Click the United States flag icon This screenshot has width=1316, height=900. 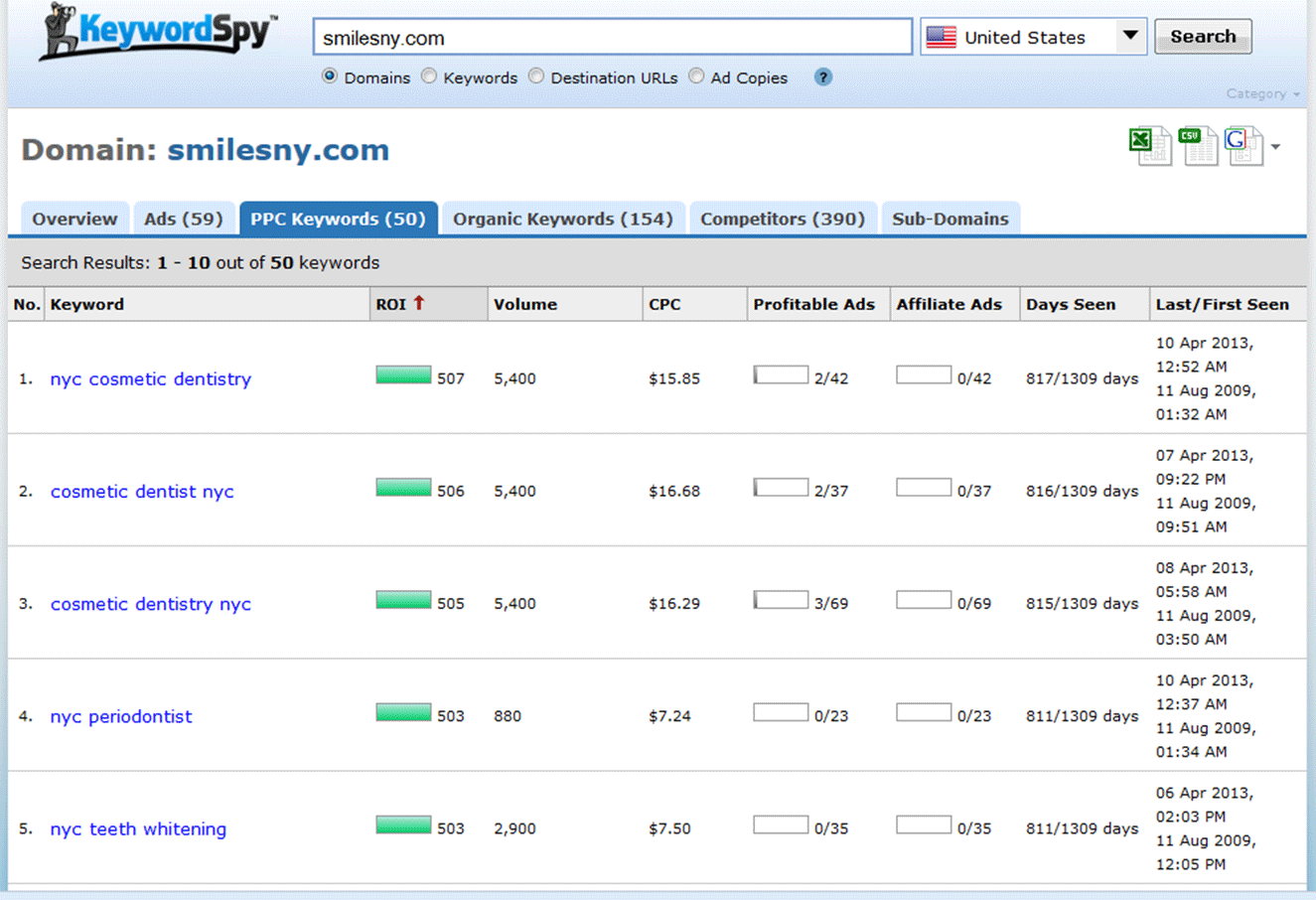(x=941, y=37)
